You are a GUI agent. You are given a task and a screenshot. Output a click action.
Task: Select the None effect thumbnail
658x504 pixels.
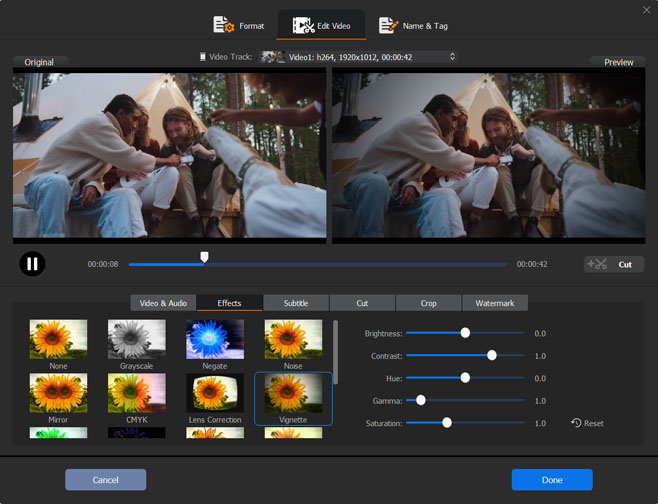pos(58,340)
